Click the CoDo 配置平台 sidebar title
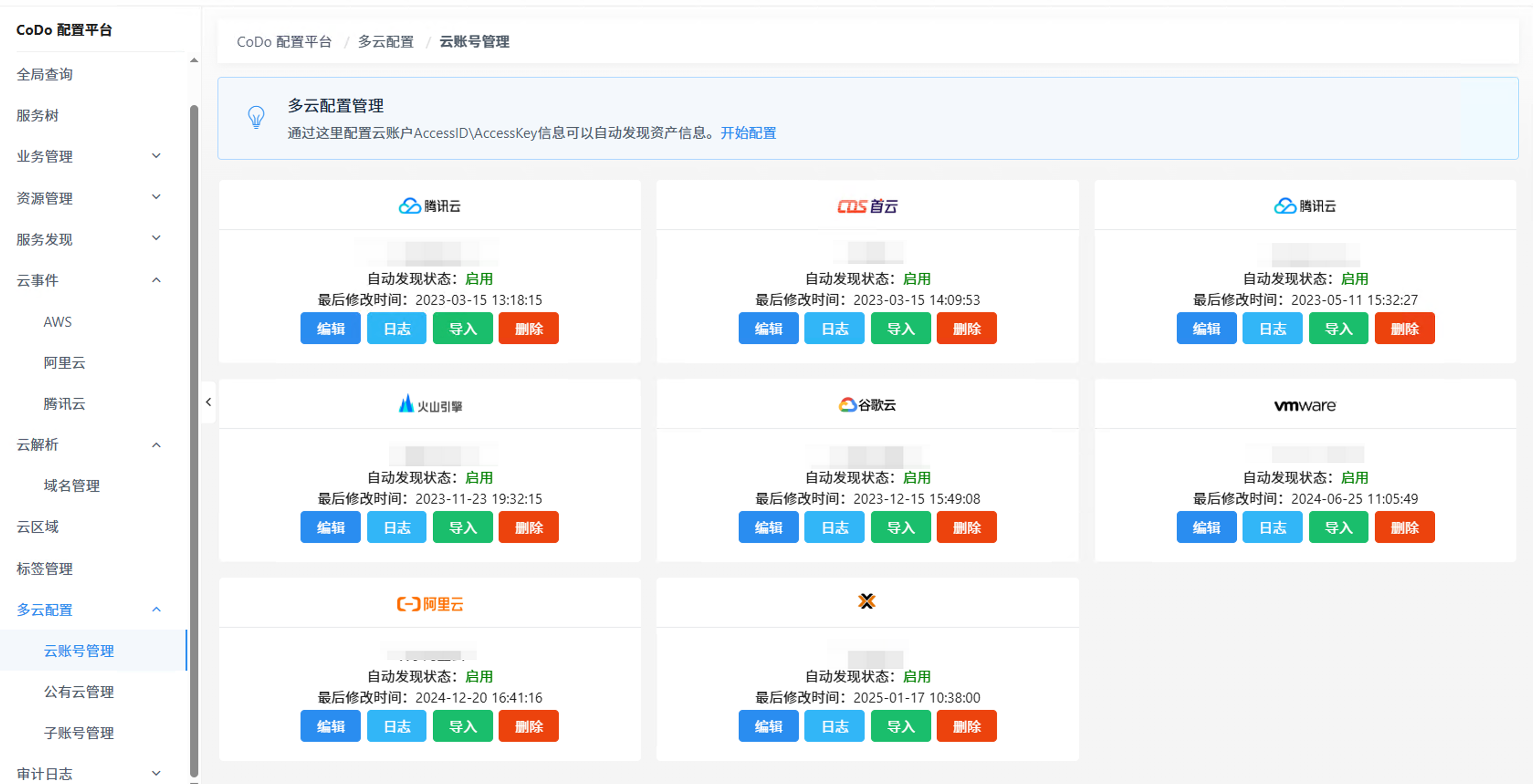The height and width of the screenshot is (784, 1533). (x=63, y=30)
